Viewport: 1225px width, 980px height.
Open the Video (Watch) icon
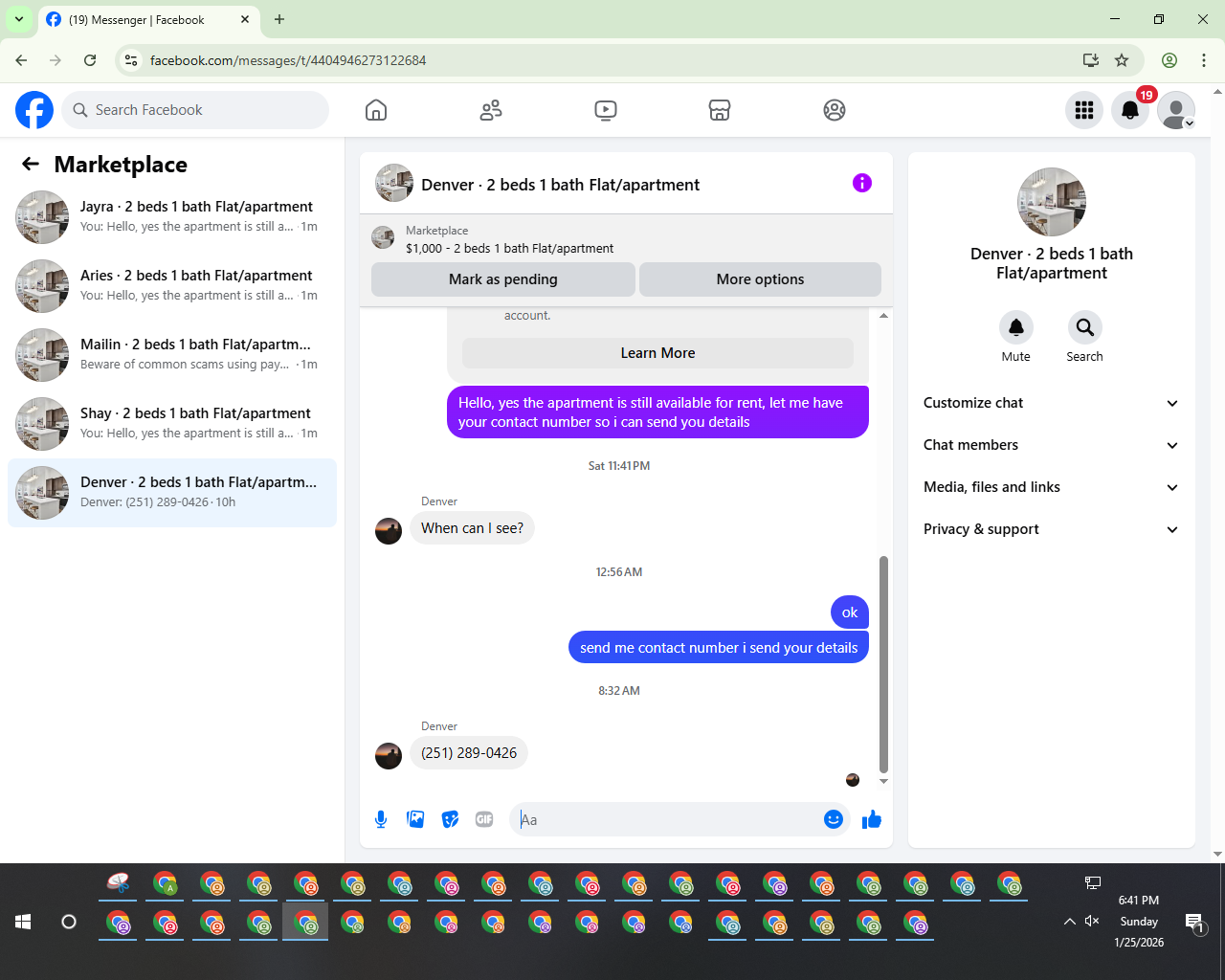pos(606,110)
